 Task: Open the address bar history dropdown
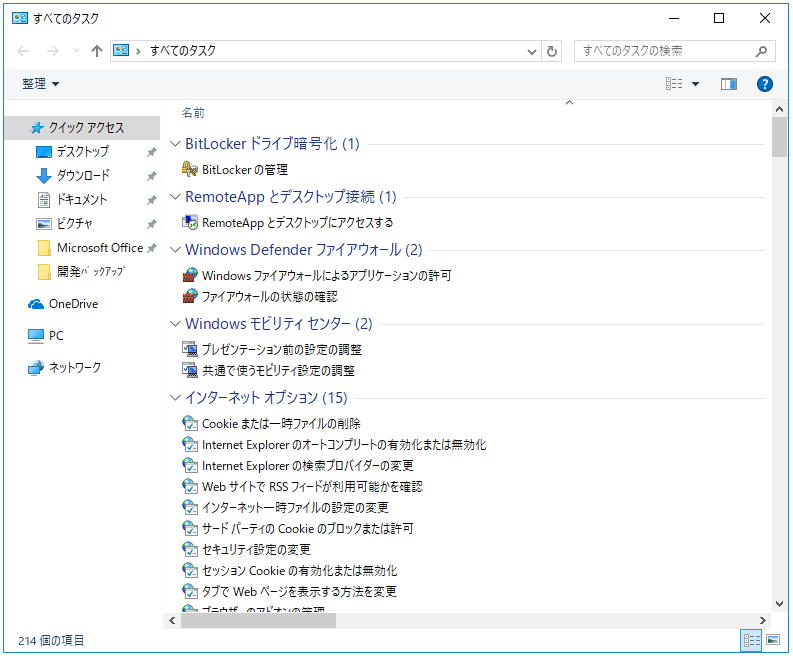pos(532,51)
